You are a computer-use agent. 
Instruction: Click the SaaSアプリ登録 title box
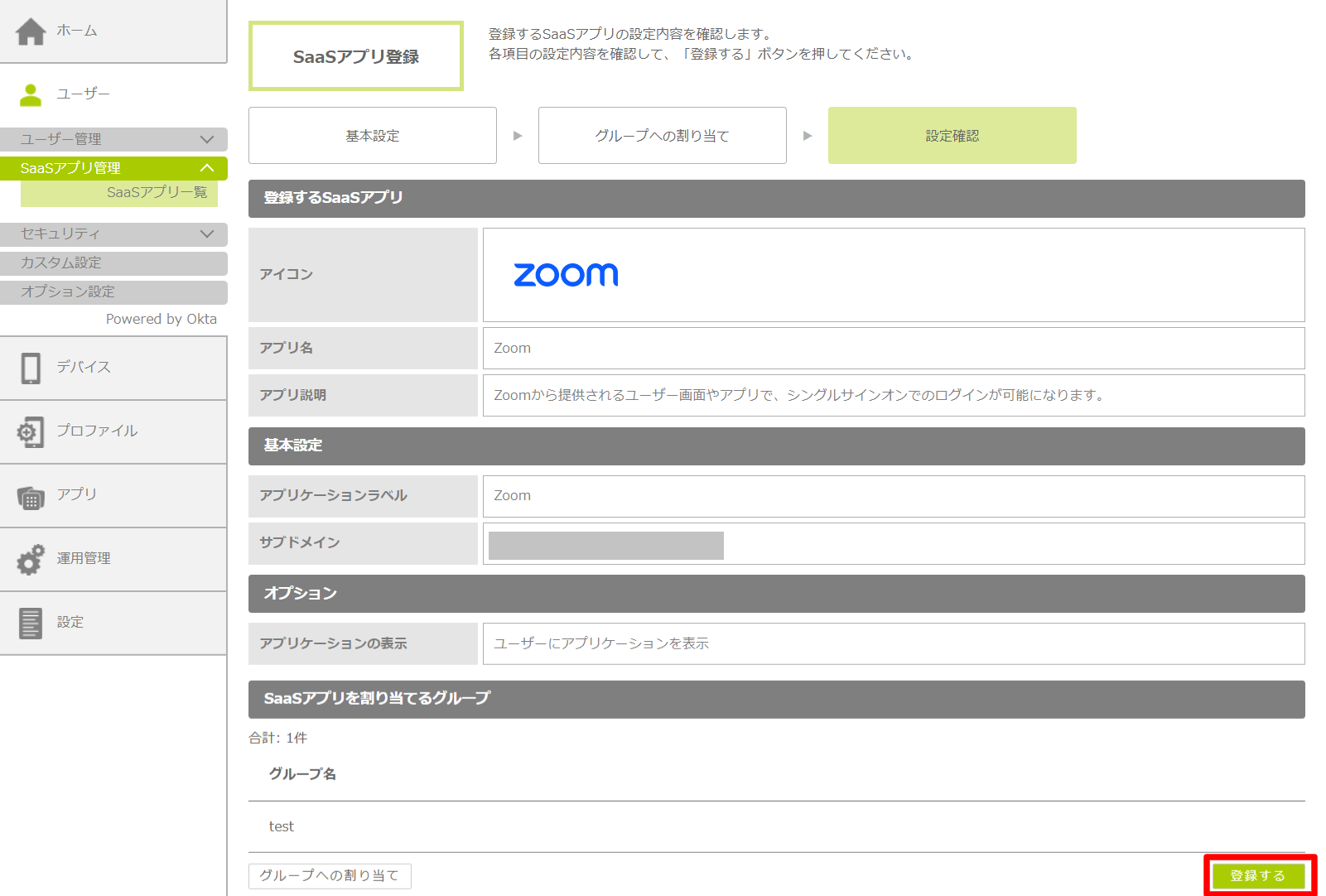pyautogui.click(x=356, y=56)
